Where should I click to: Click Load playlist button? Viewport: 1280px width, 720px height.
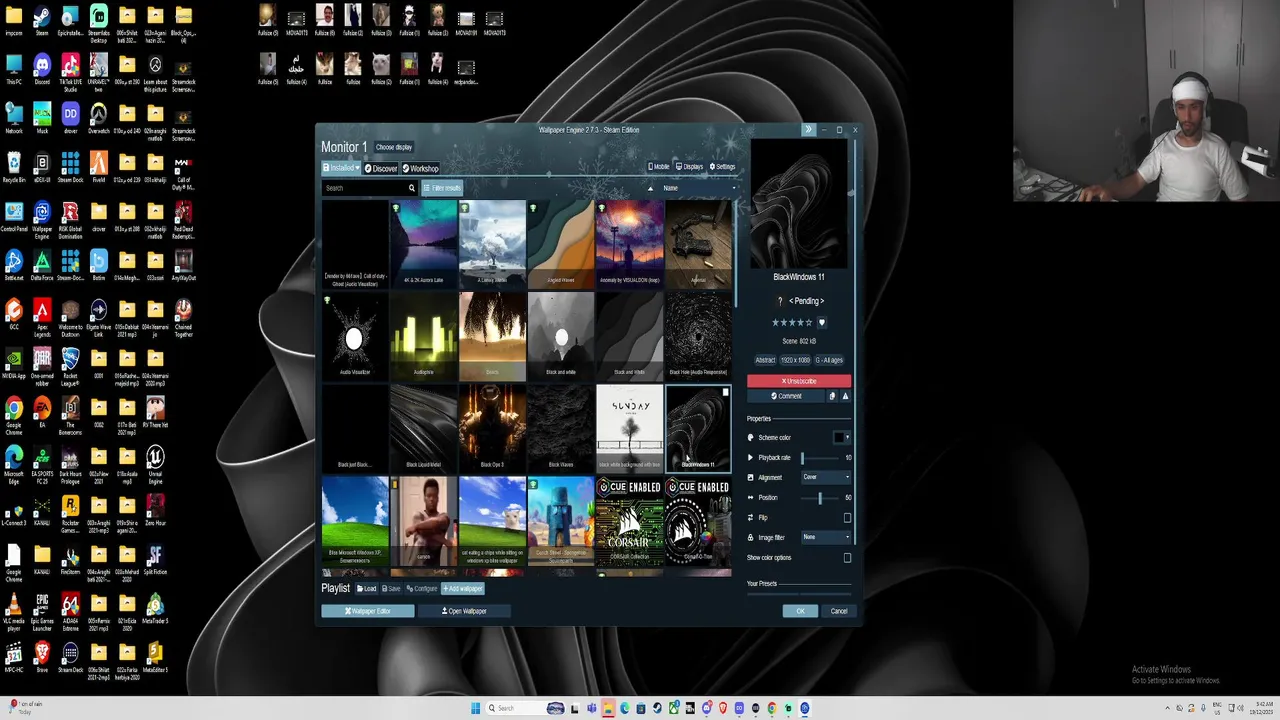coord(367,589)
